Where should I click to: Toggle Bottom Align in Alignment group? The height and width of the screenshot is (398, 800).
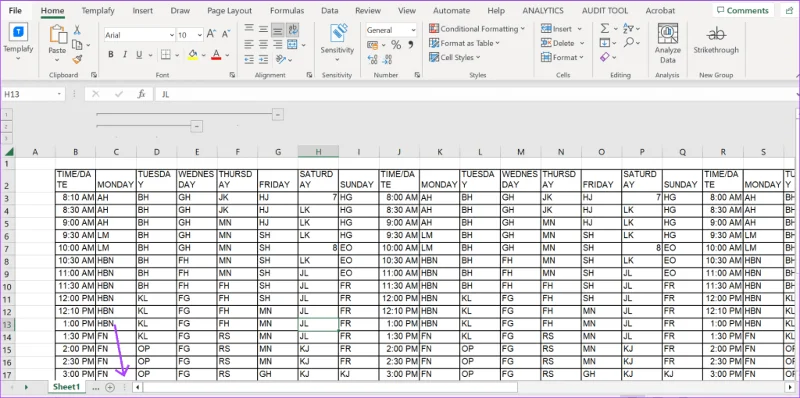(x=278, y=30)
